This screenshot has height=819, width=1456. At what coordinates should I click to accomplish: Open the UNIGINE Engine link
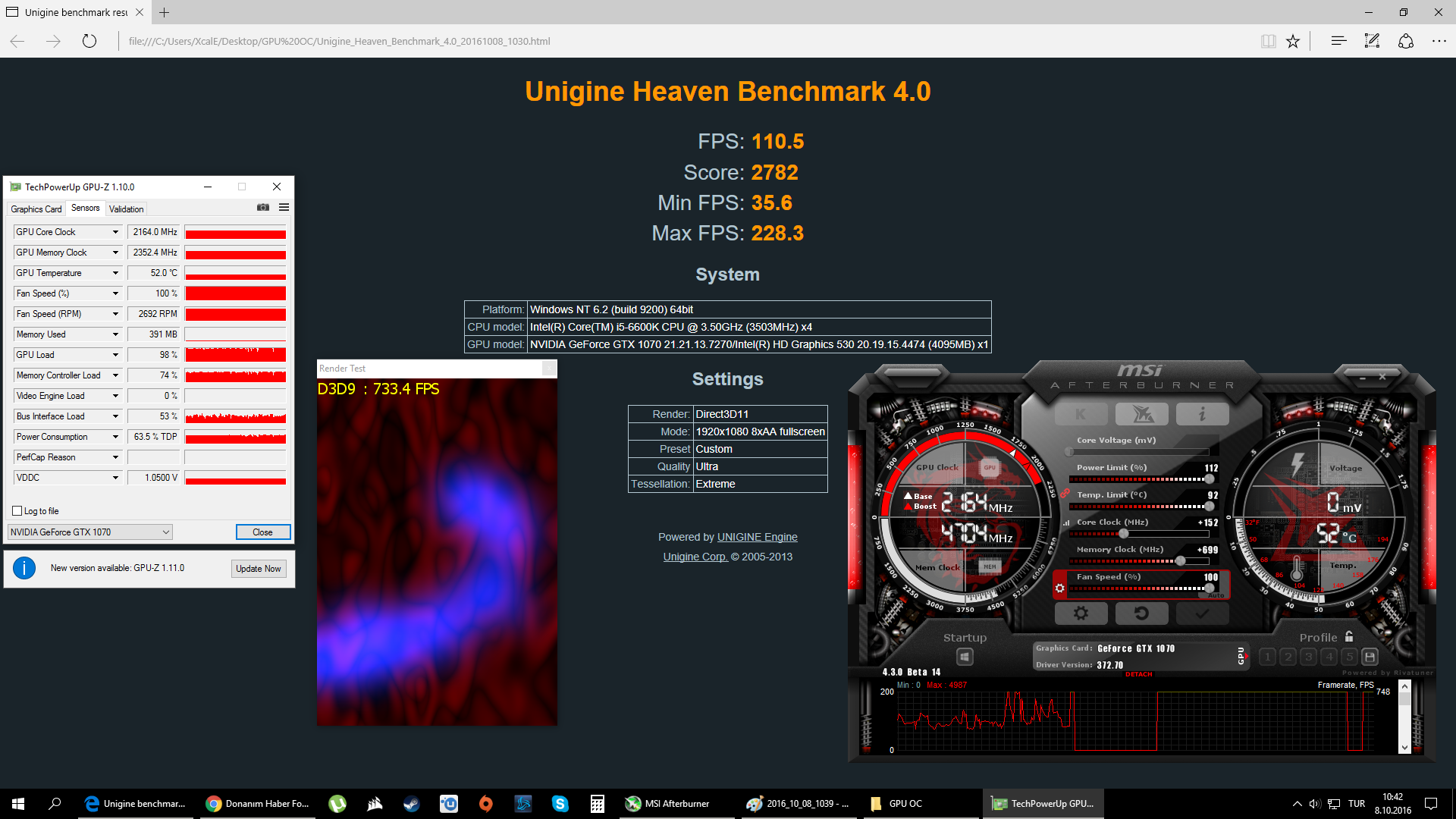pyautogui.click(x=757, y=537)
